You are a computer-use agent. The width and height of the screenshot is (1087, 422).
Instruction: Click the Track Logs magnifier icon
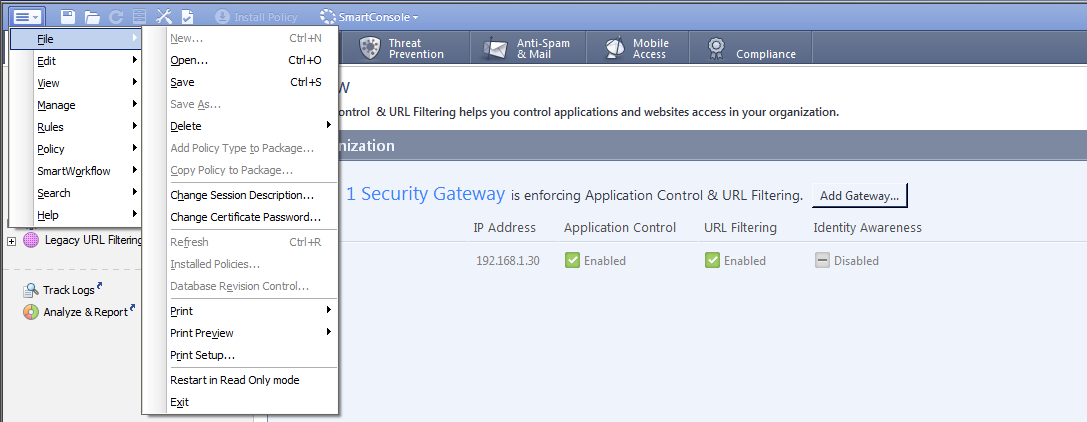pos(31,290)
